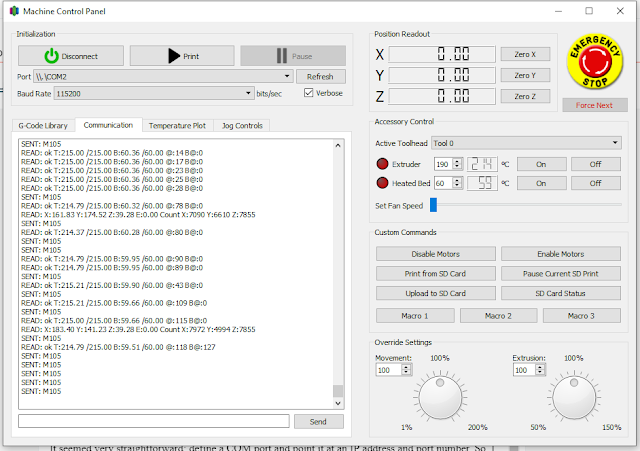Click the Movement override stepper arrows
The width and height of the screenshot is (640, 451).
point(406,370)
